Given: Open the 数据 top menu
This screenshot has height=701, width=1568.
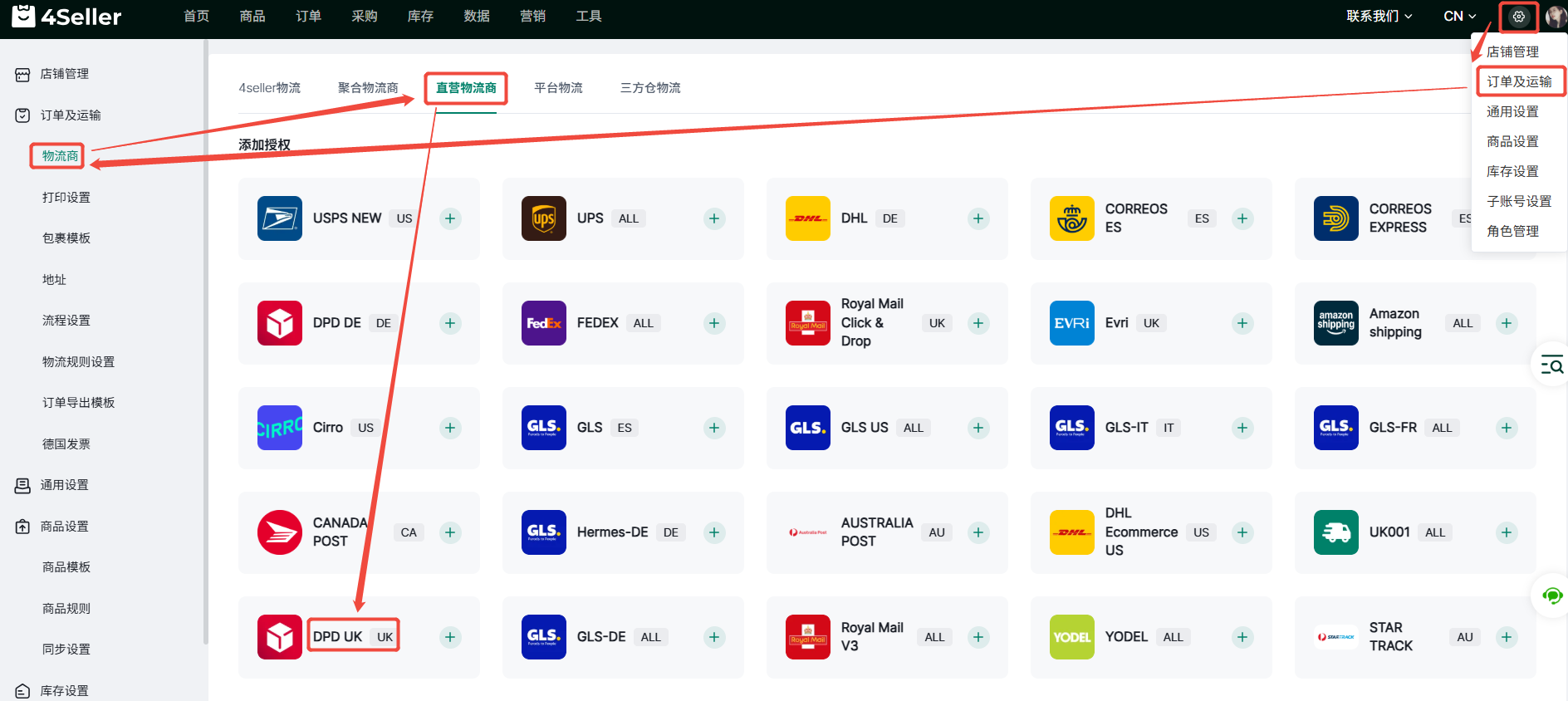Looking at the screenshot, I should click(477, 16).
